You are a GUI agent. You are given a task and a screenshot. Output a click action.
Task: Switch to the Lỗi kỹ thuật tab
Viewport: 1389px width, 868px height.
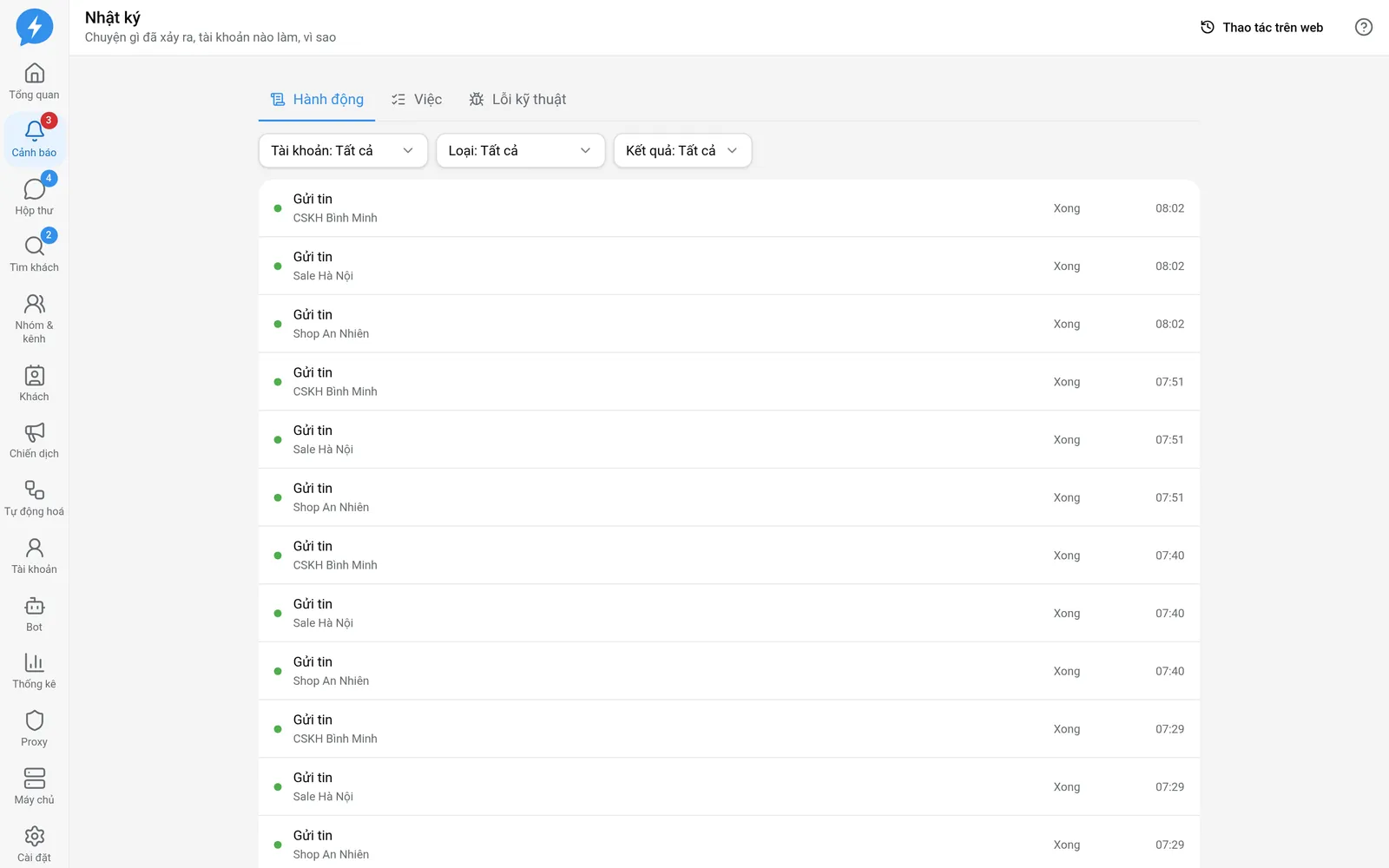coord(517,100)
